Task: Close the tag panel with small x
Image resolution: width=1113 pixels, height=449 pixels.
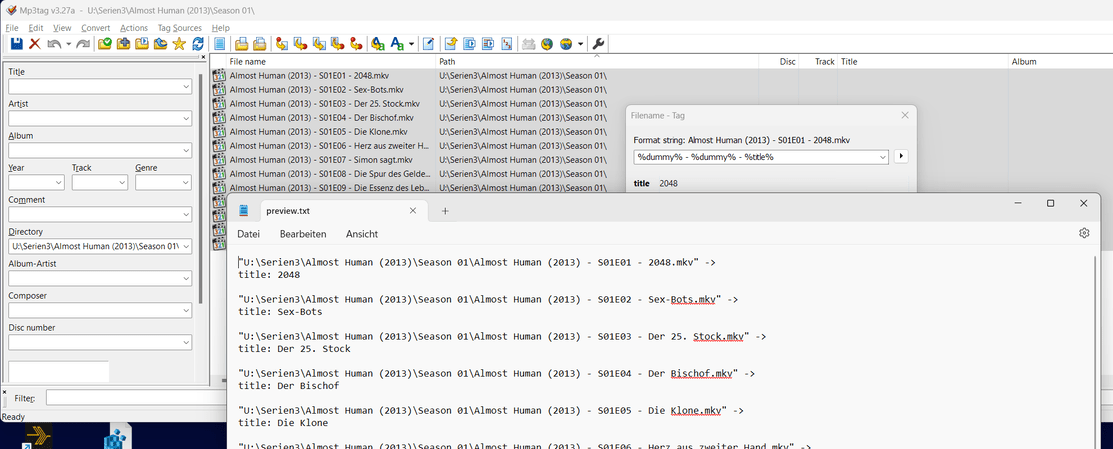Action: click(x=203, y=57)
